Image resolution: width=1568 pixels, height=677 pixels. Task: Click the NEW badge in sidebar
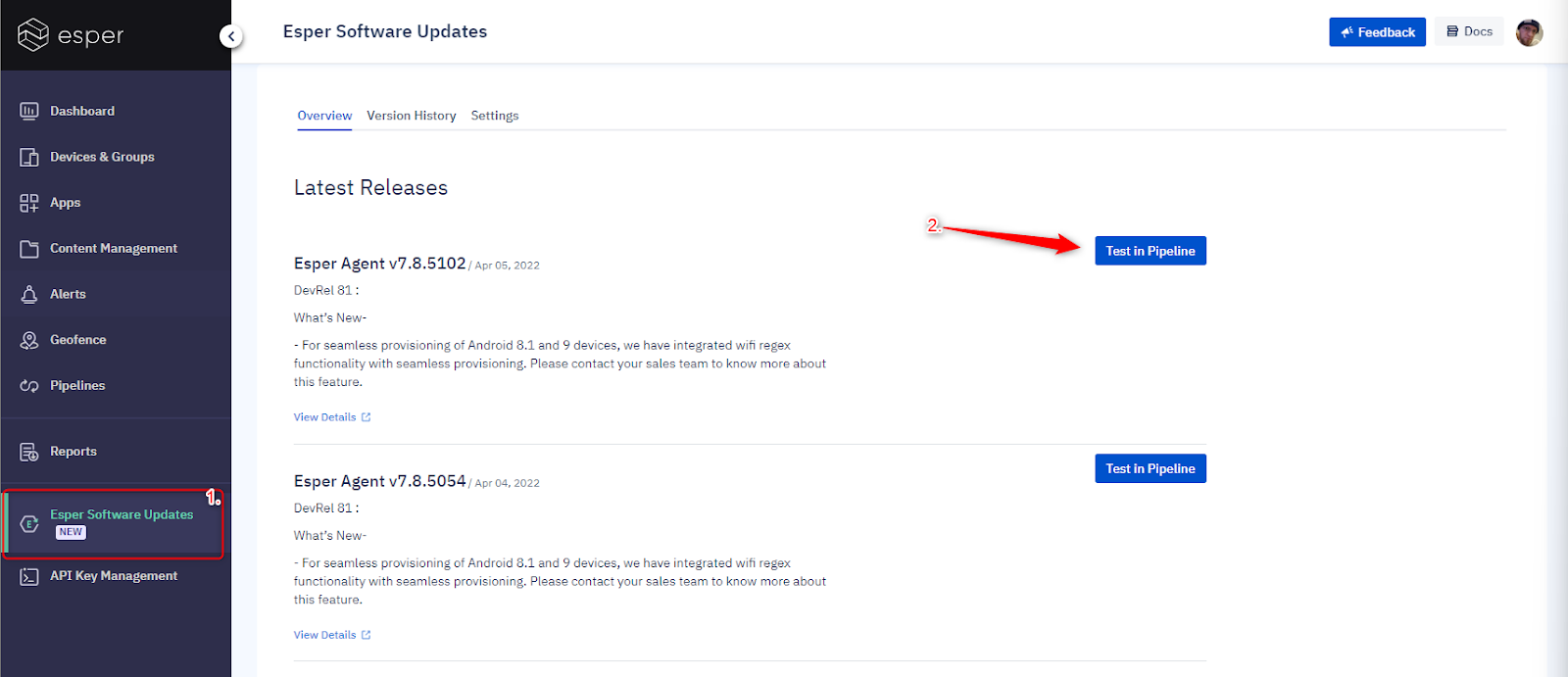71,532
